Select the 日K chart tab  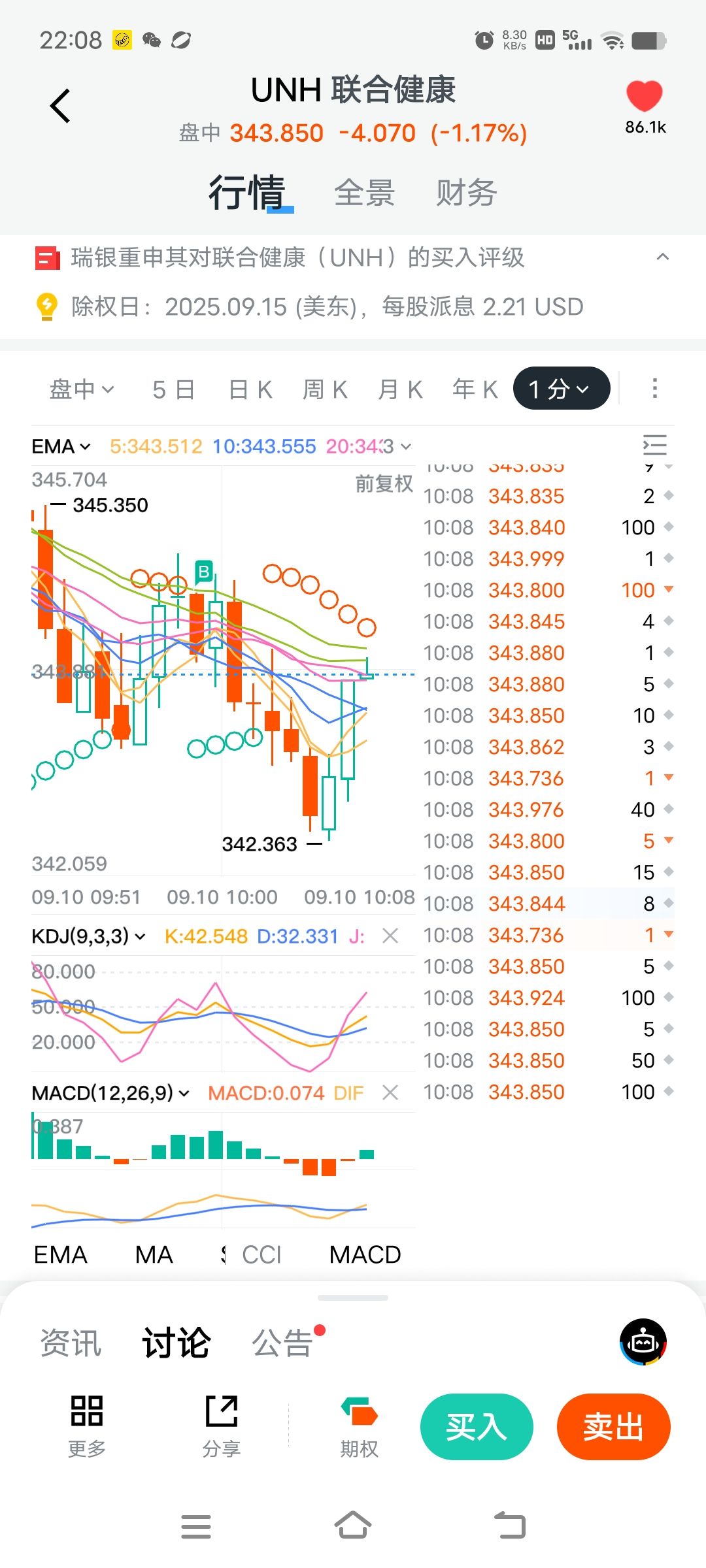click(250, 389)
